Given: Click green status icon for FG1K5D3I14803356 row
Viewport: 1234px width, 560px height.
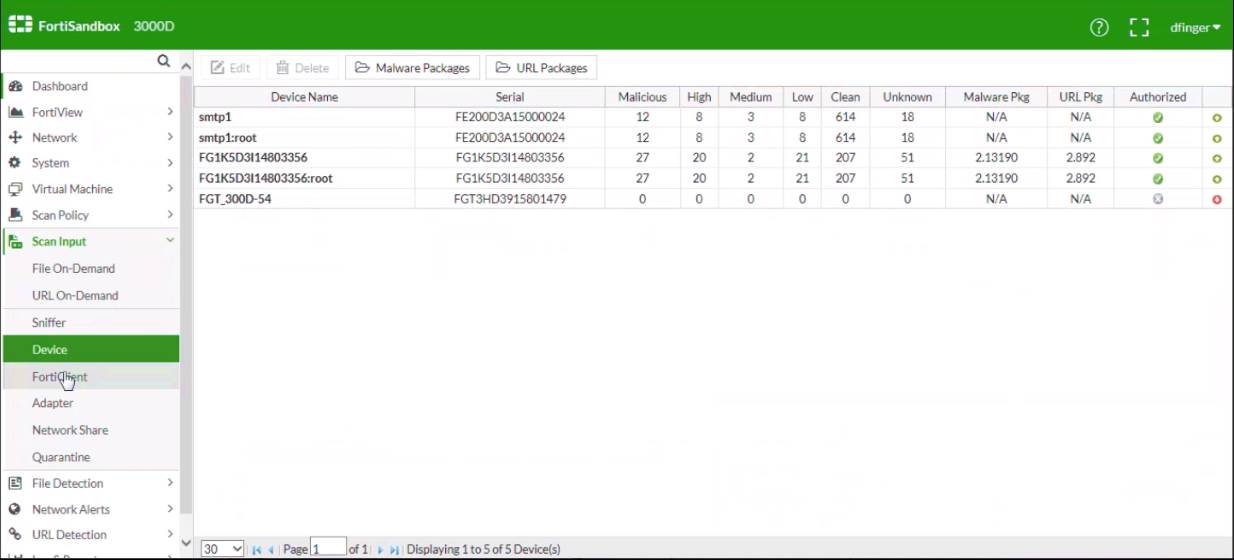Looking at the screenshot, I should pos(1217,158).
